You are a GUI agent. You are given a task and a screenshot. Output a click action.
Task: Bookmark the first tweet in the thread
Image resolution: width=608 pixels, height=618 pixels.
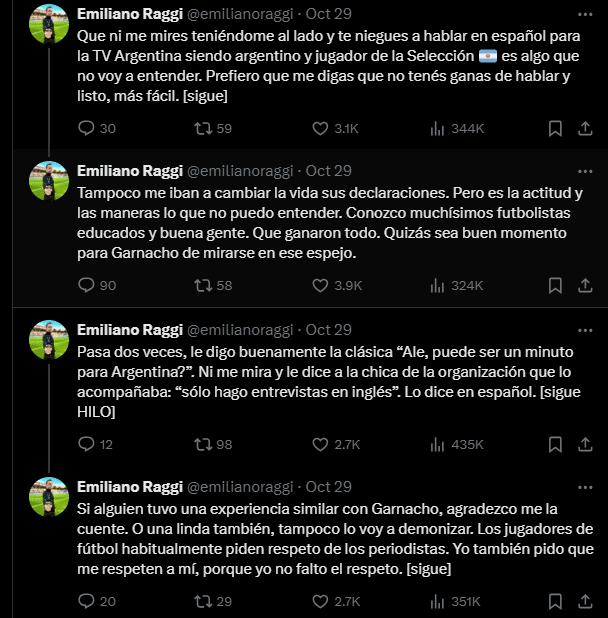click(556, 128)
